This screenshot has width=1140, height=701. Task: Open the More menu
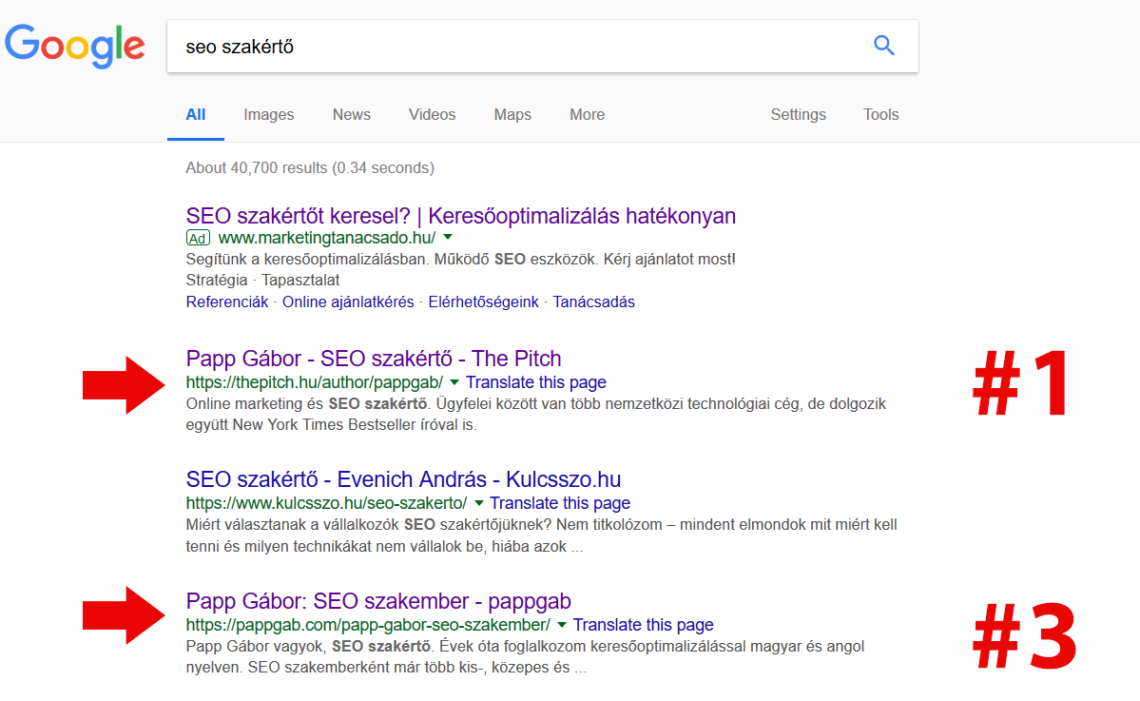[587, 114]
